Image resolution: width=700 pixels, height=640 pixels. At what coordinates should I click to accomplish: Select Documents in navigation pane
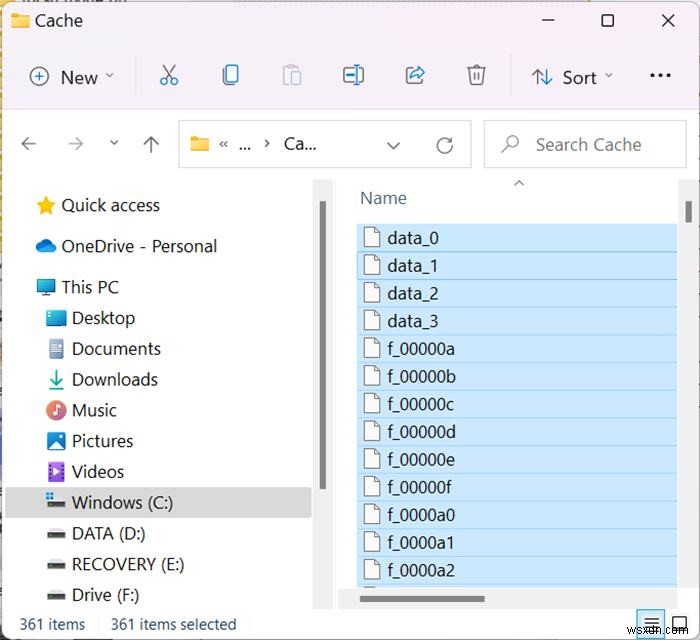click(x=116, y=349)
